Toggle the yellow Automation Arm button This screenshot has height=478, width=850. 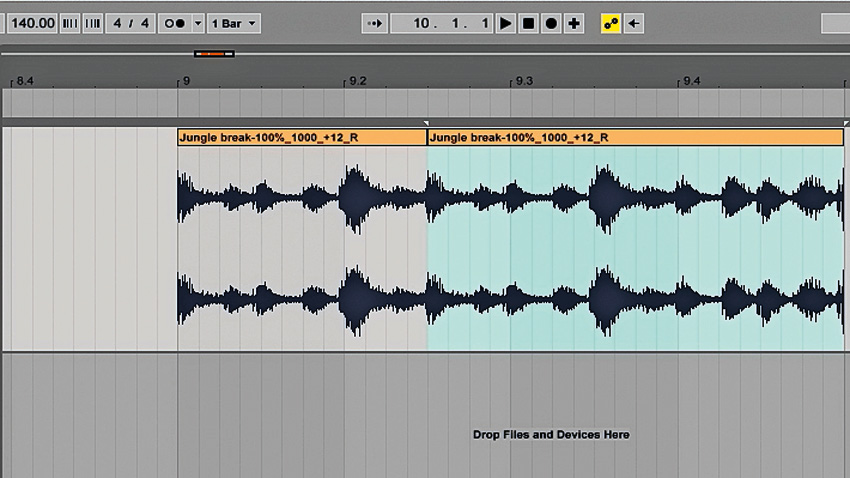click(x=611, y=23)
